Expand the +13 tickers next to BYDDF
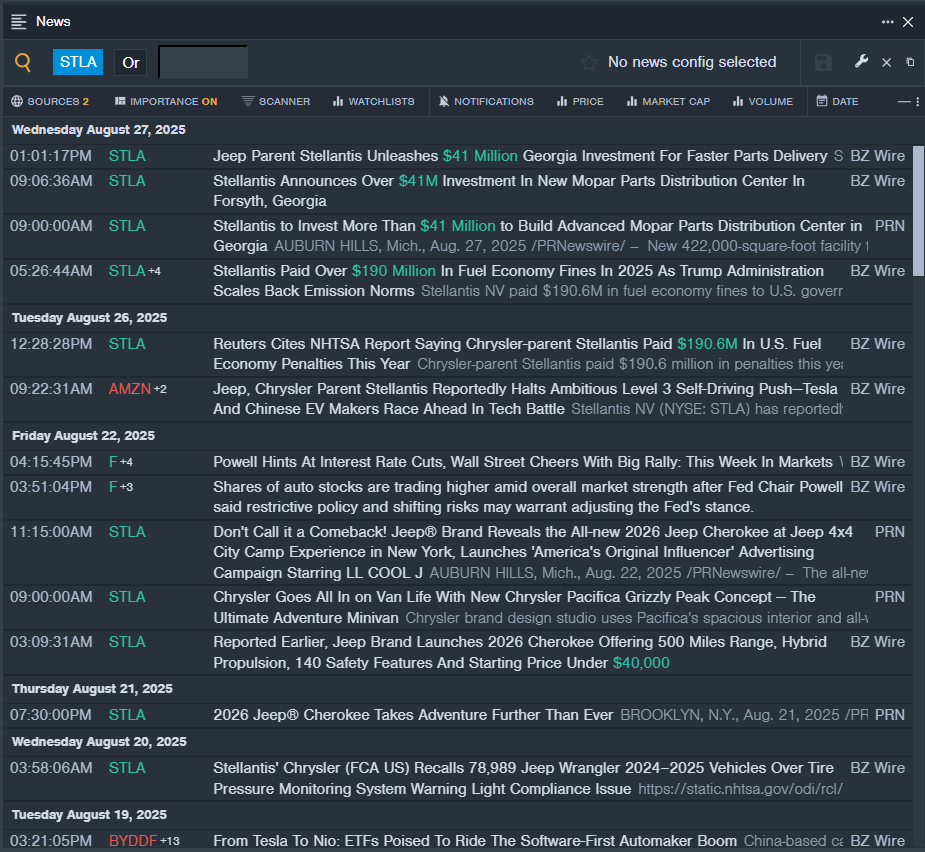The height and width of the screenshot is (852, 925). (x=170, y=841)
